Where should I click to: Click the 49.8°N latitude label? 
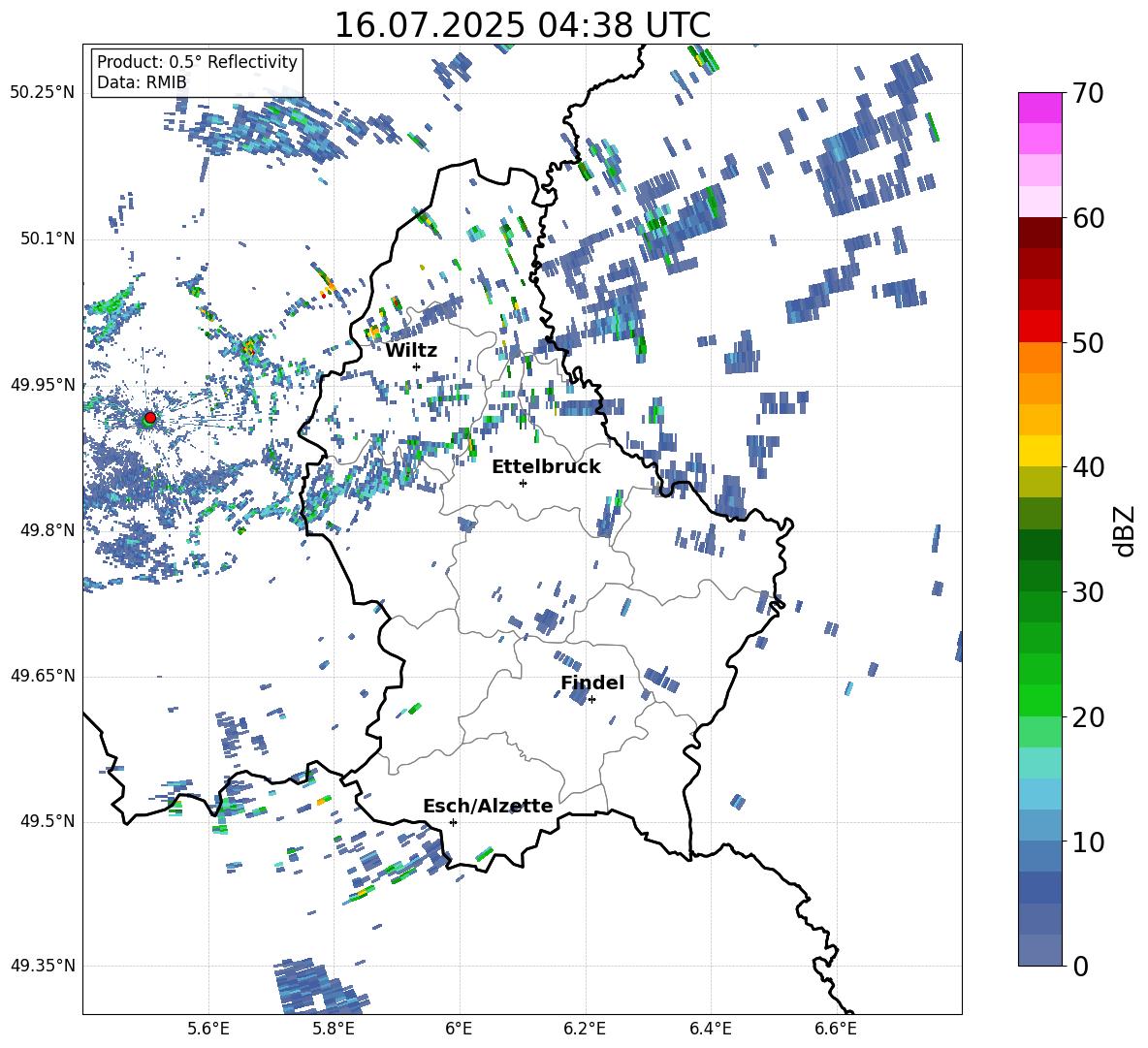(47, 530)
